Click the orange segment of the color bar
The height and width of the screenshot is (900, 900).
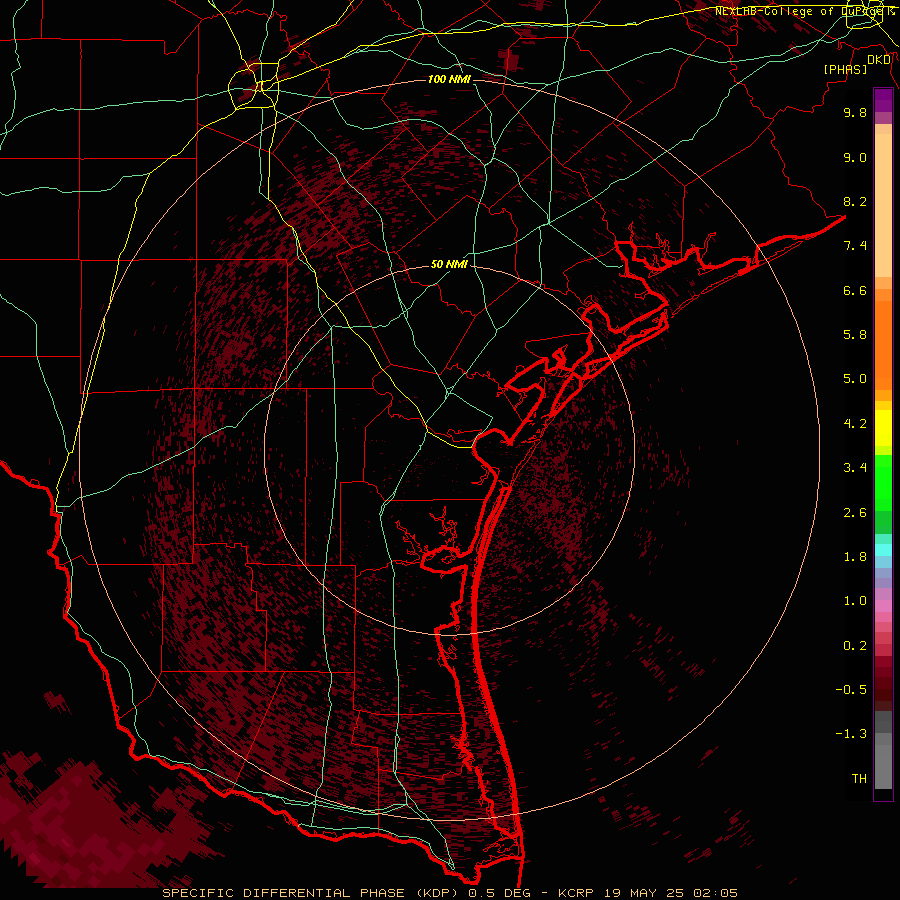883,346
